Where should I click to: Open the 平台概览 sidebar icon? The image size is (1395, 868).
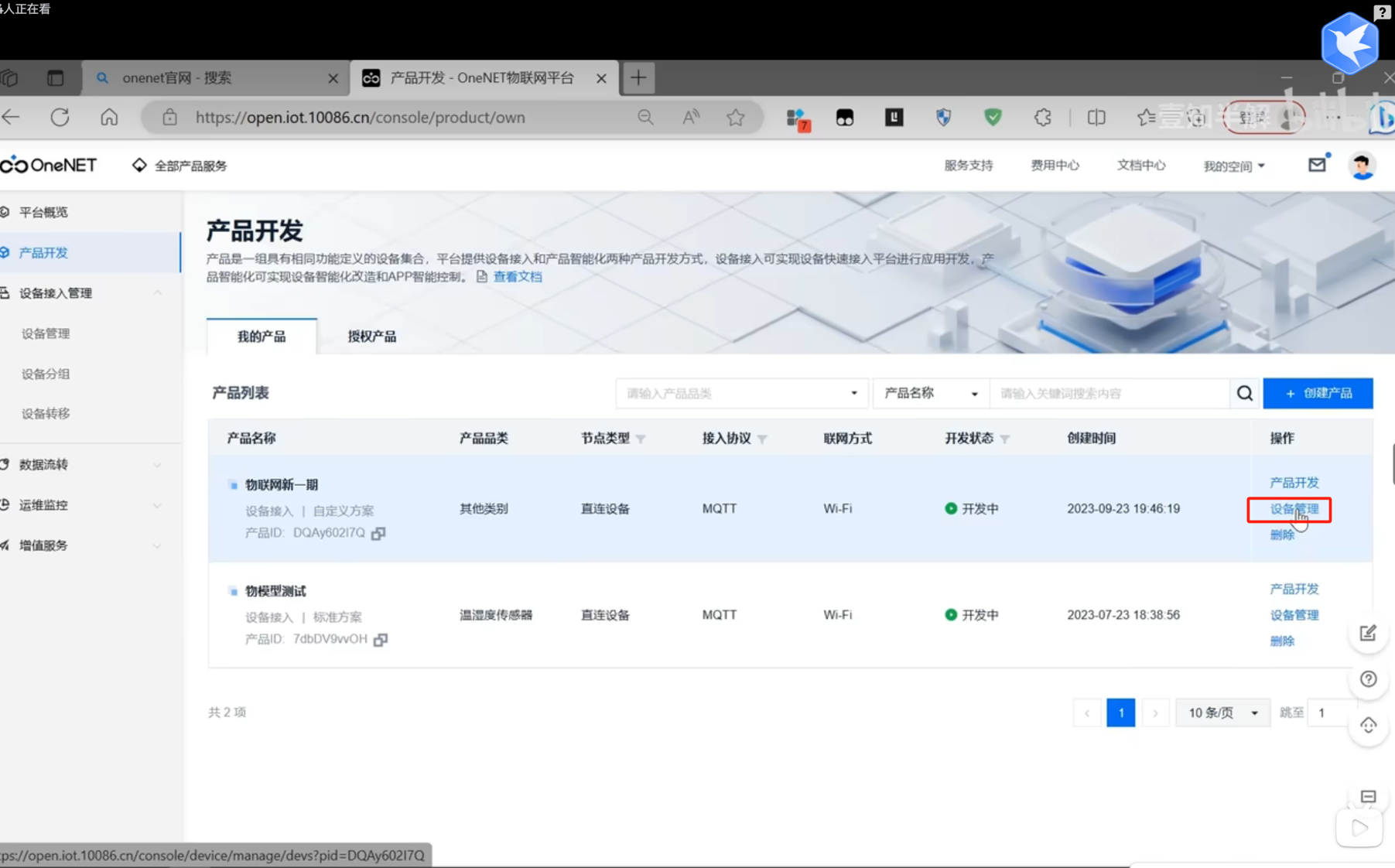pos(7,211)
